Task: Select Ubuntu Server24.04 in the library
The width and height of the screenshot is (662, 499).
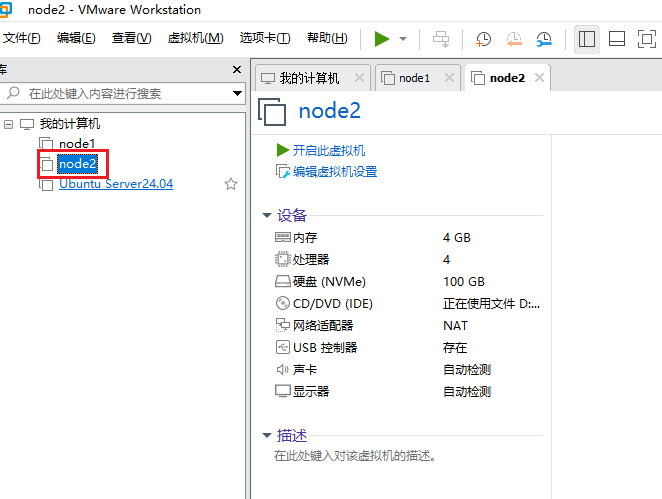Action: pyautogui.click(x=116, y=184)
